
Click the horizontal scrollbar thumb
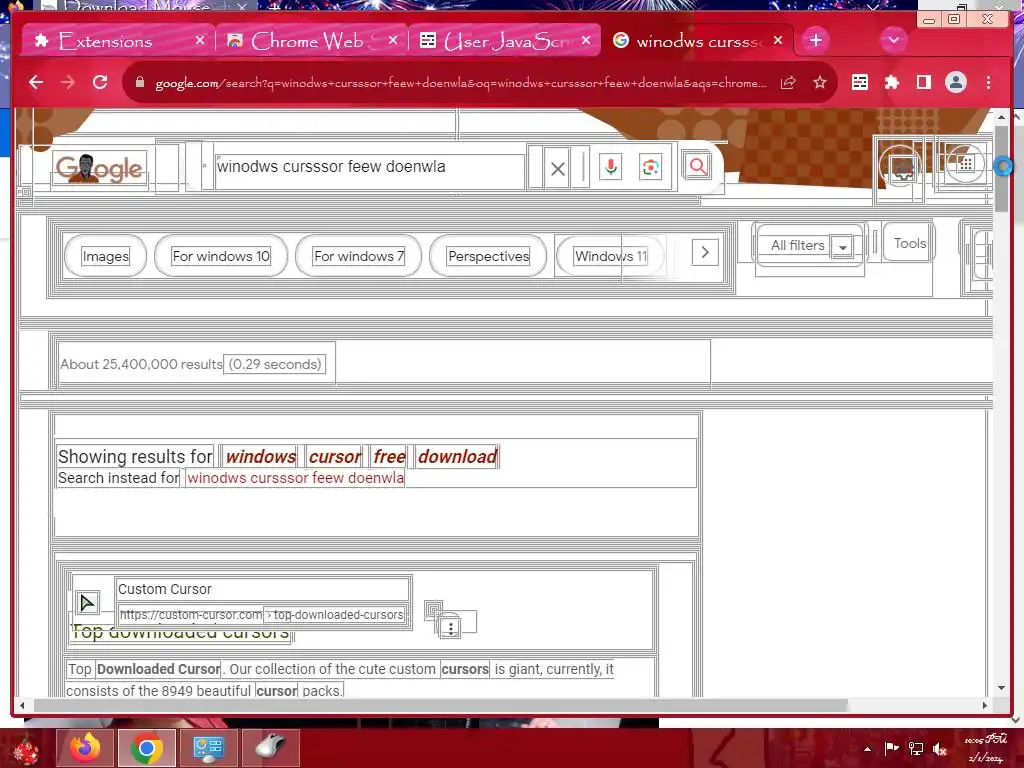pyautogui.click(x=441, y=705)
